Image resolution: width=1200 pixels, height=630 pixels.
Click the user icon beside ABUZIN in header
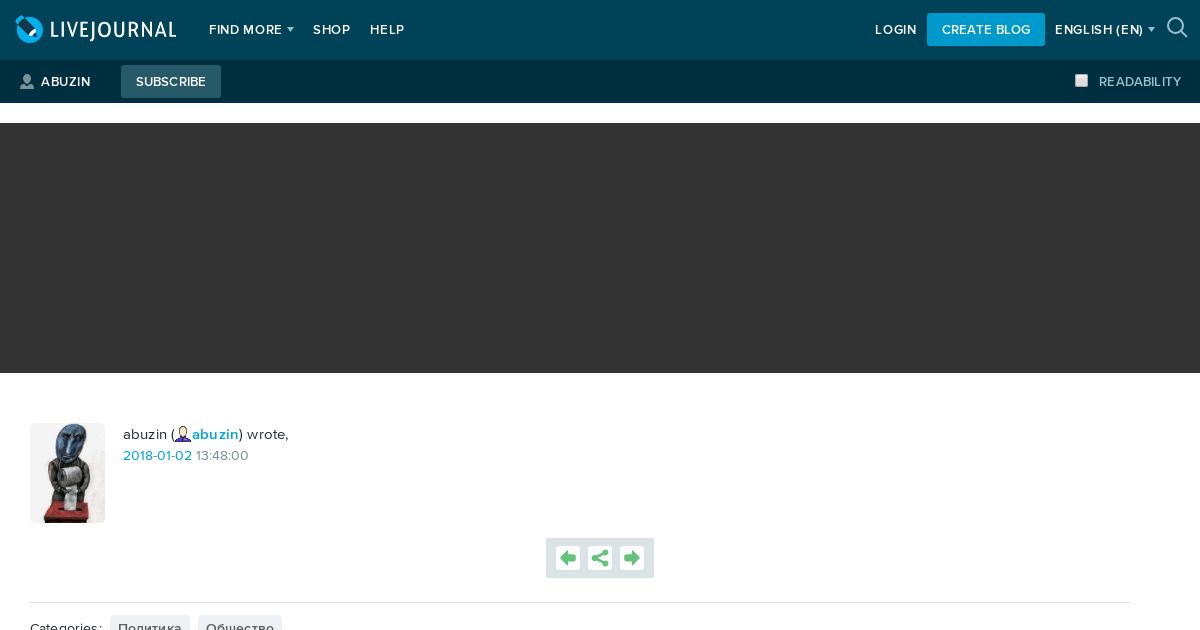27,82
